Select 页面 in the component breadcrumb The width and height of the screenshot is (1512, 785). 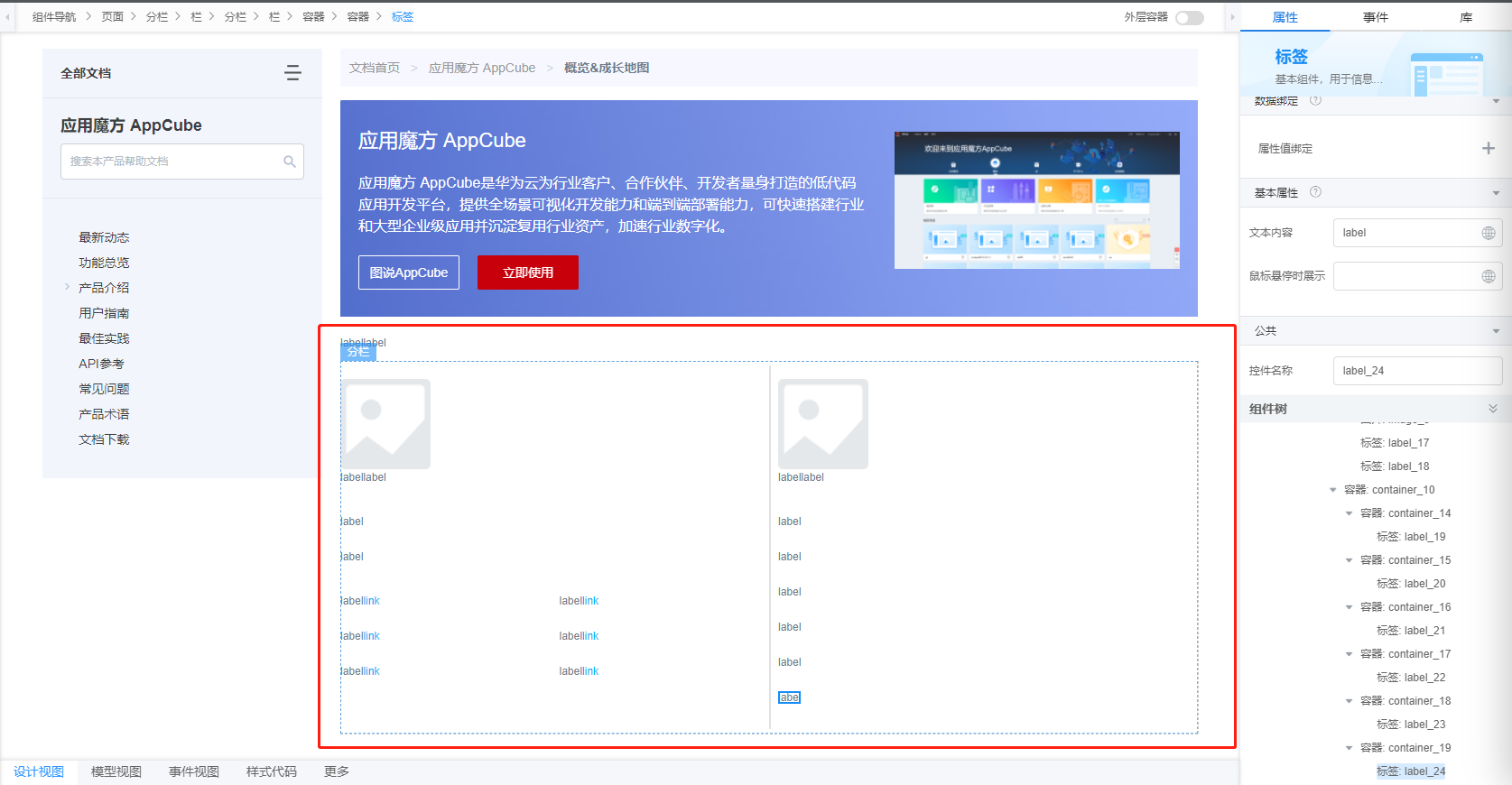click(112, 17)
